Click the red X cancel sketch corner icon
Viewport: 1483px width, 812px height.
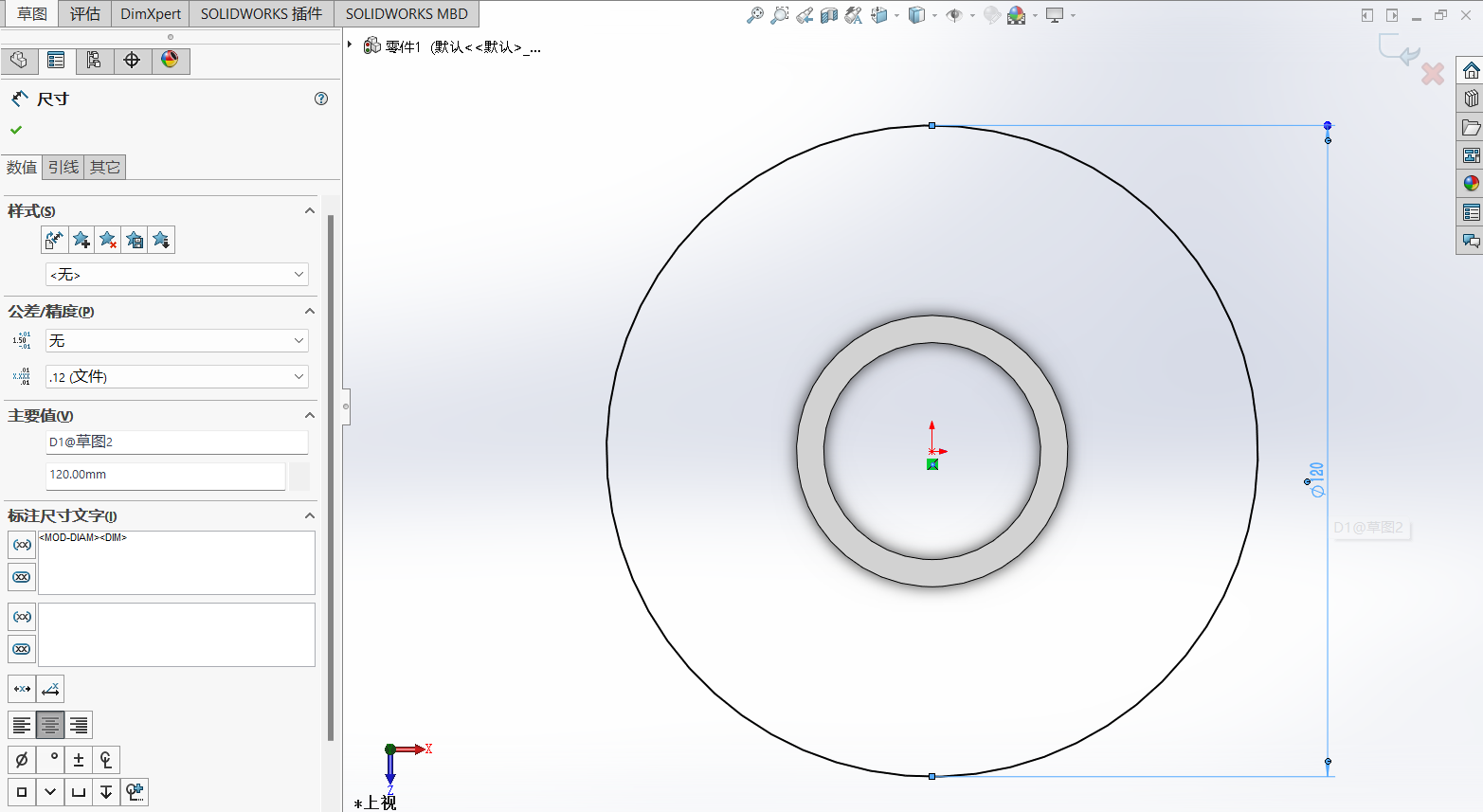point(1432,74)
